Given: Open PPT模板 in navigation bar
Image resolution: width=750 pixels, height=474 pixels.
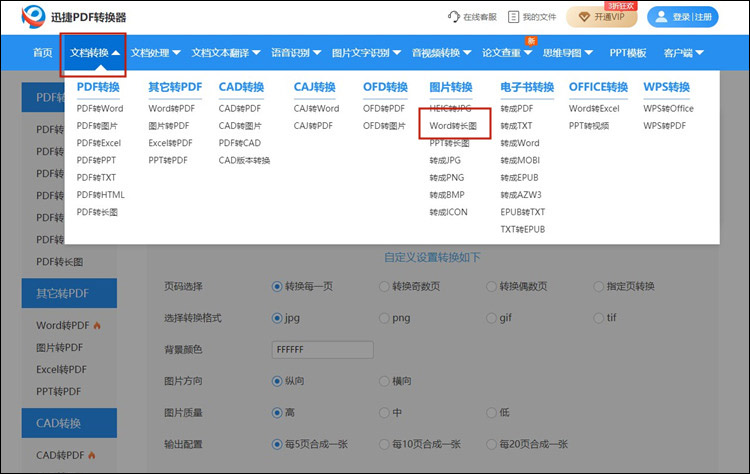Looking at the screenshot, I should click(628, 53).
